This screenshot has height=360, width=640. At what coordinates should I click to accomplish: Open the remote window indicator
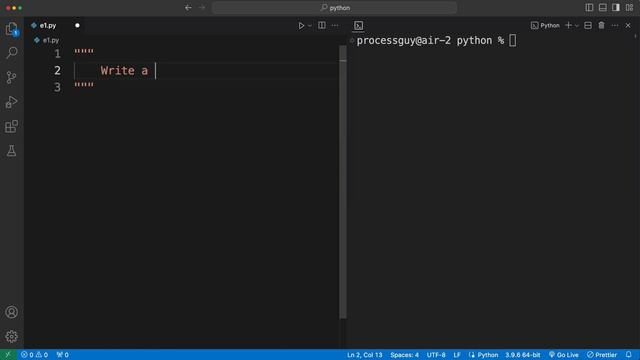(x=8, y=355)
